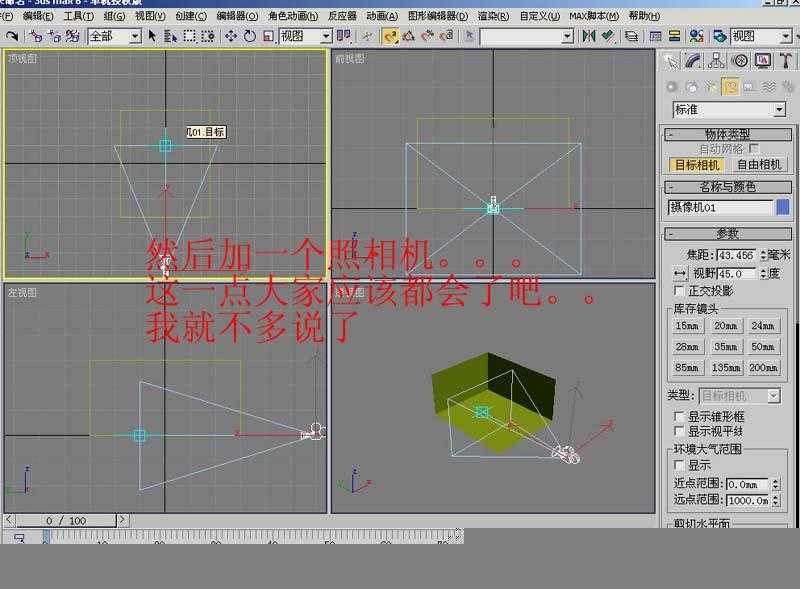Collapse the 物体类型 rollout

pyautogui.click(x=728, y=134)
